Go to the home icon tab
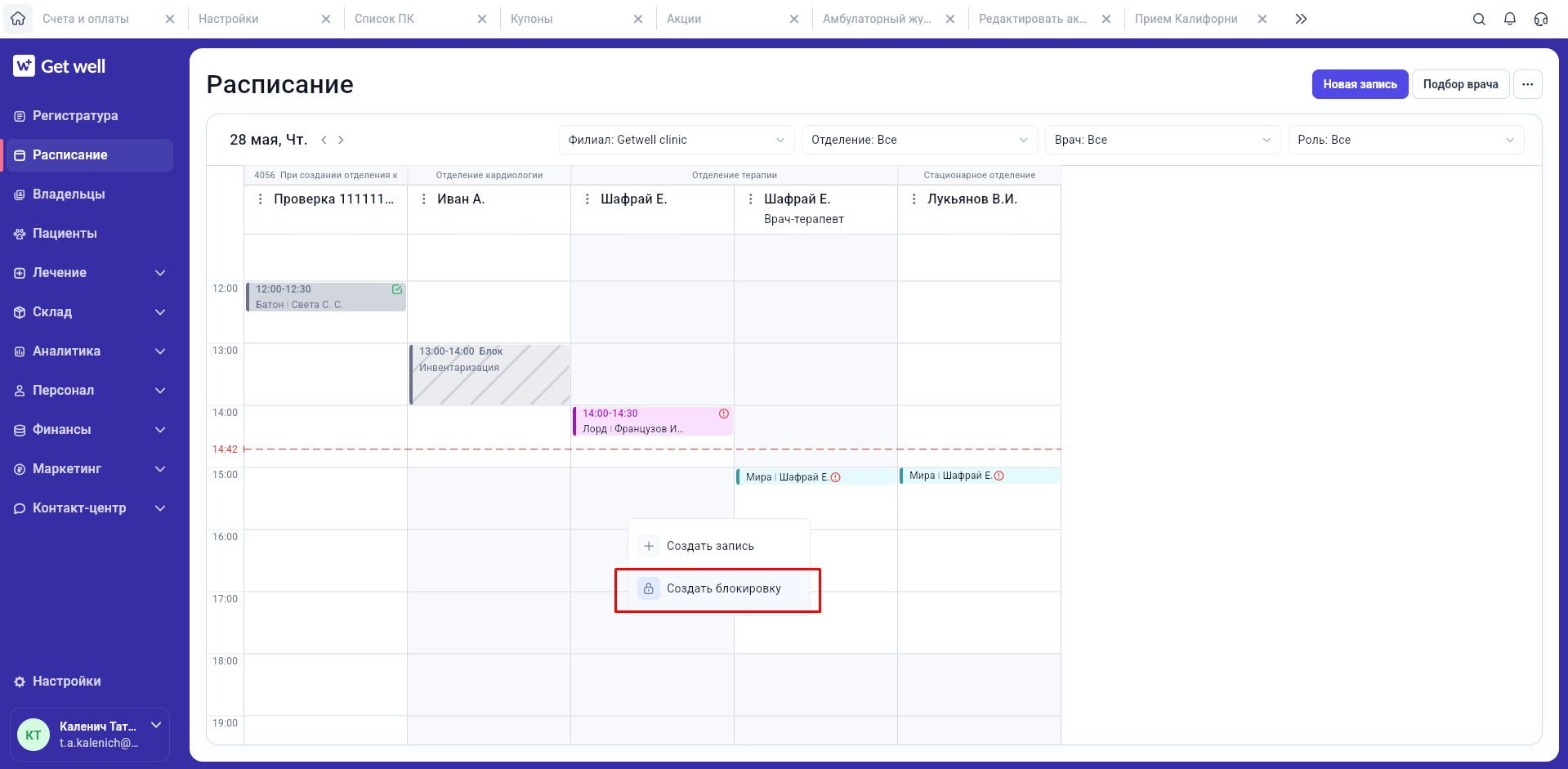 (x=18, y=18)
